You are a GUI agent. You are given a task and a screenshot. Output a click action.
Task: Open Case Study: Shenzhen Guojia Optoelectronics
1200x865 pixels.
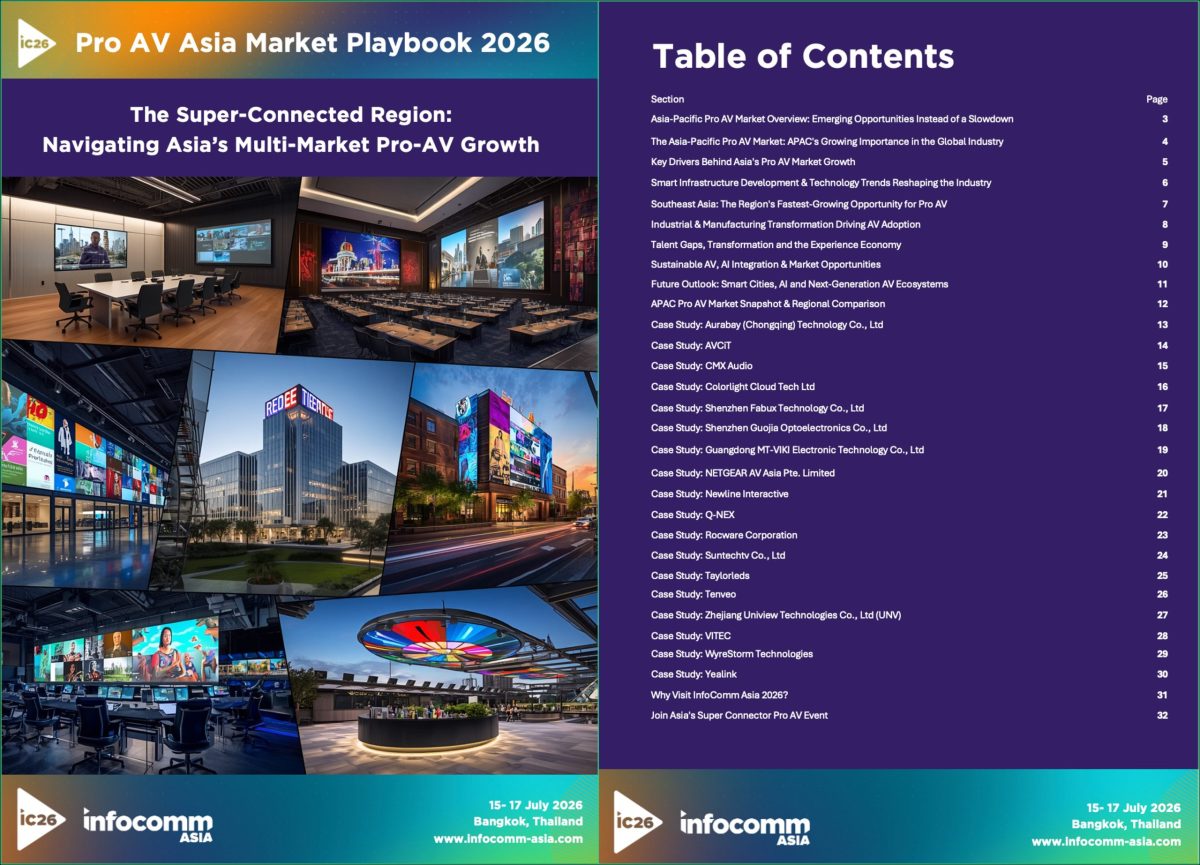click(769, 428)
